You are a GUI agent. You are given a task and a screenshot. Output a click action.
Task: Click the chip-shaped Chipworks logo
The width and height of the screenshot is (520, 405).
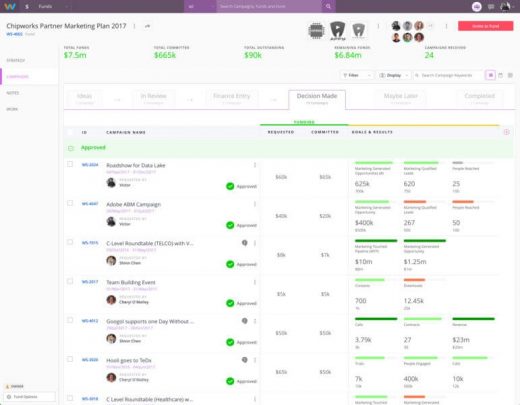click(316, 31)
